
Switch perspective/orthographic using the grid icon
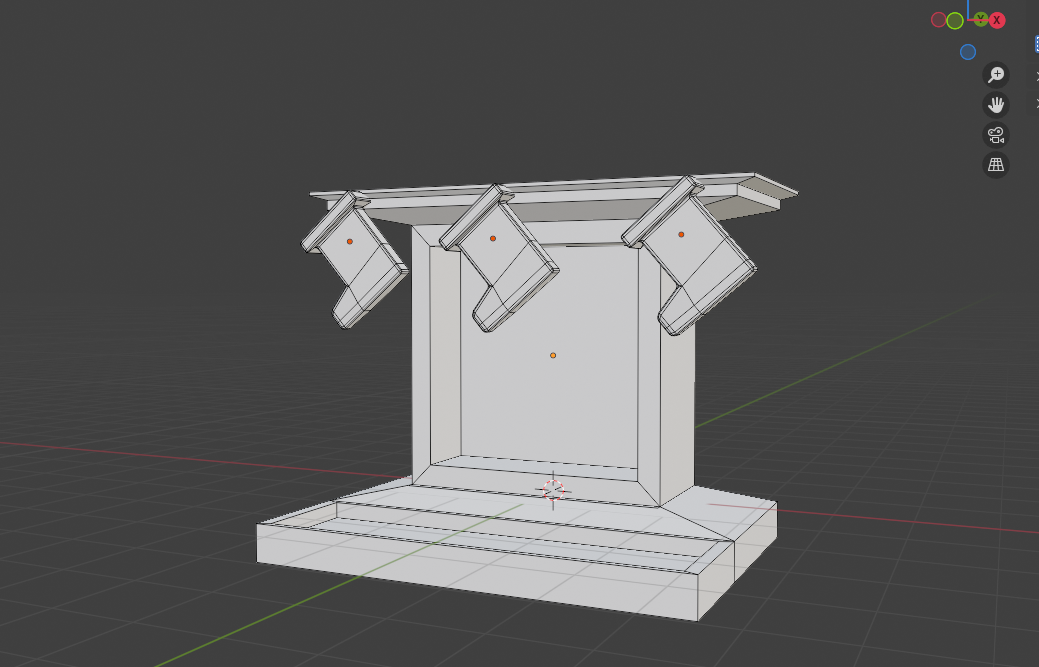click(996, 165)
